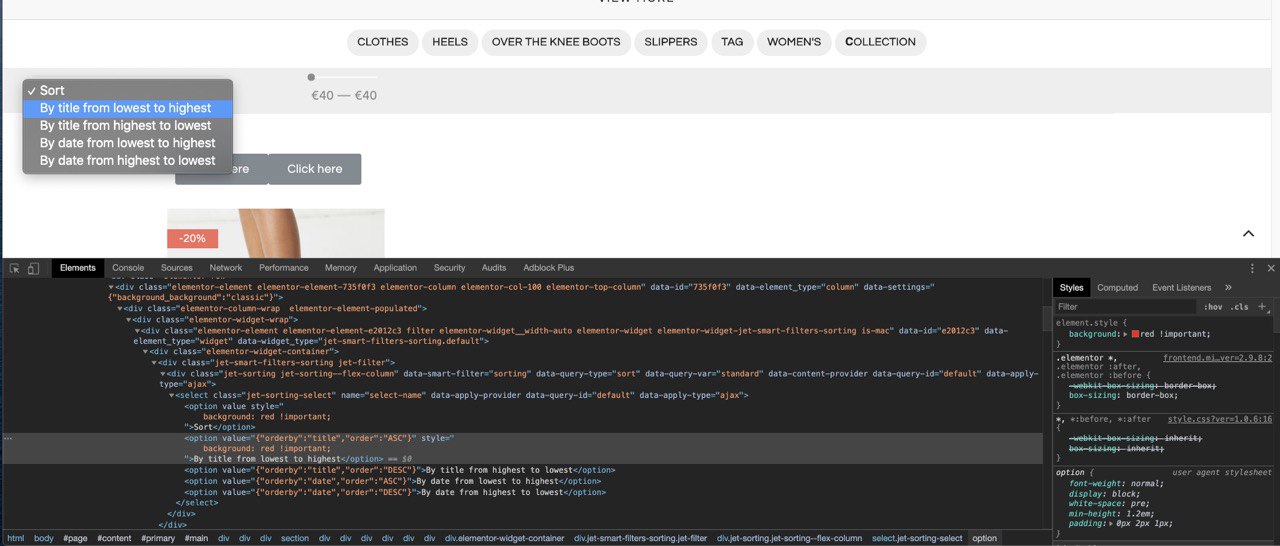Select 'section' in the DOM breadcrumb
1280x546 pixels.
click(295, 538)
